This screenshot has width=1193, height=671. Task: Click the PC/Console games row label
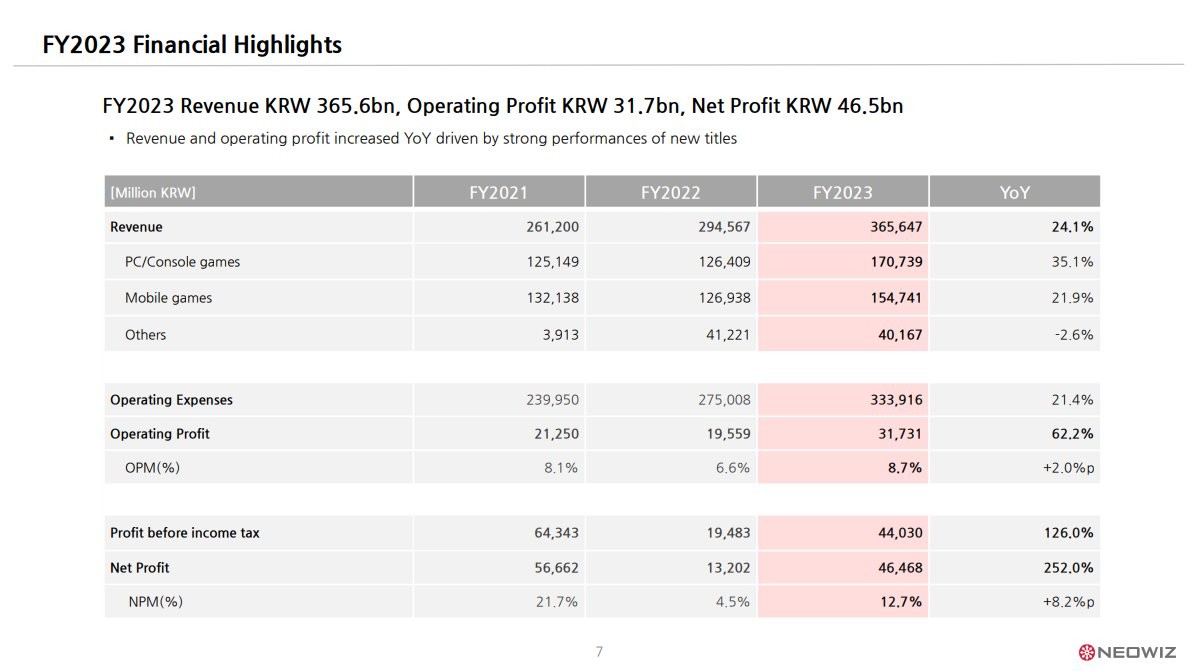pyautogui.click(x=183, y=262)
